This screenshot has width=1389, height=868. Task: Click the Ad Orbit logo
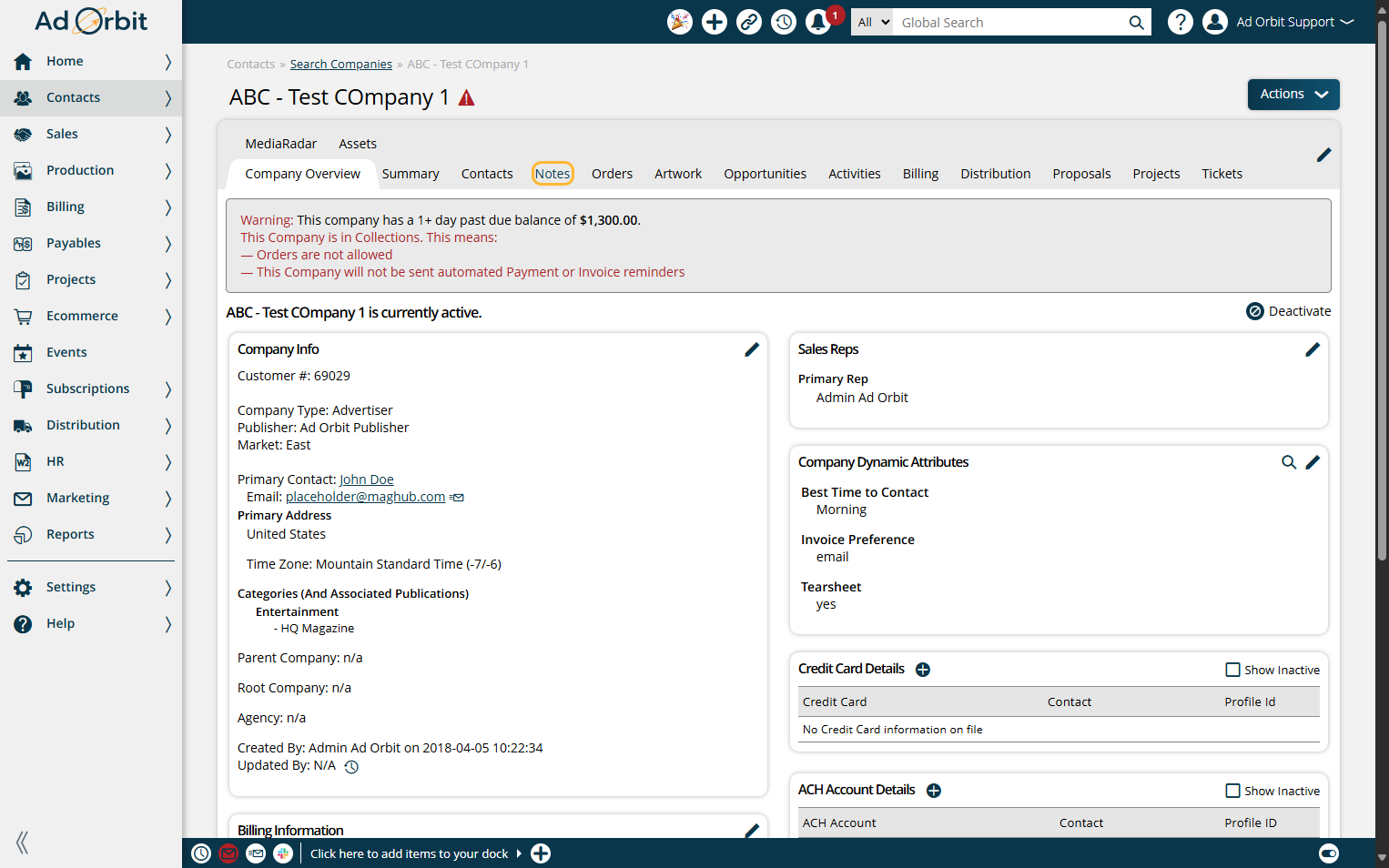91,21
